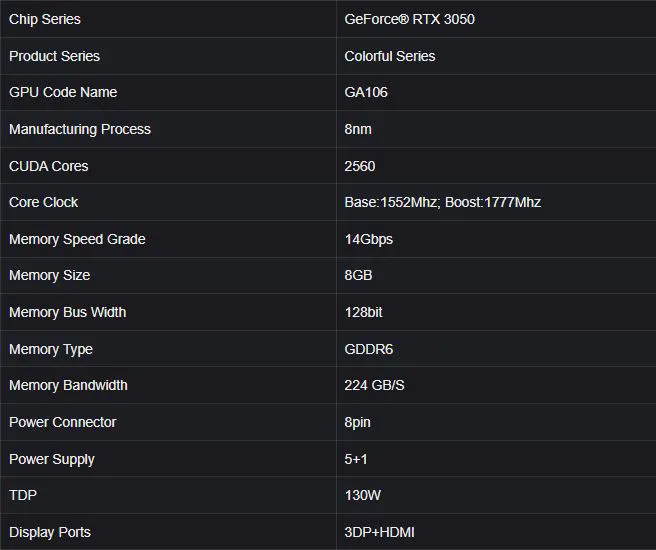Viewport: 656px width, 550px height.
Task: Select the 14Gbps memory speed value
Action: click(368, 239)
